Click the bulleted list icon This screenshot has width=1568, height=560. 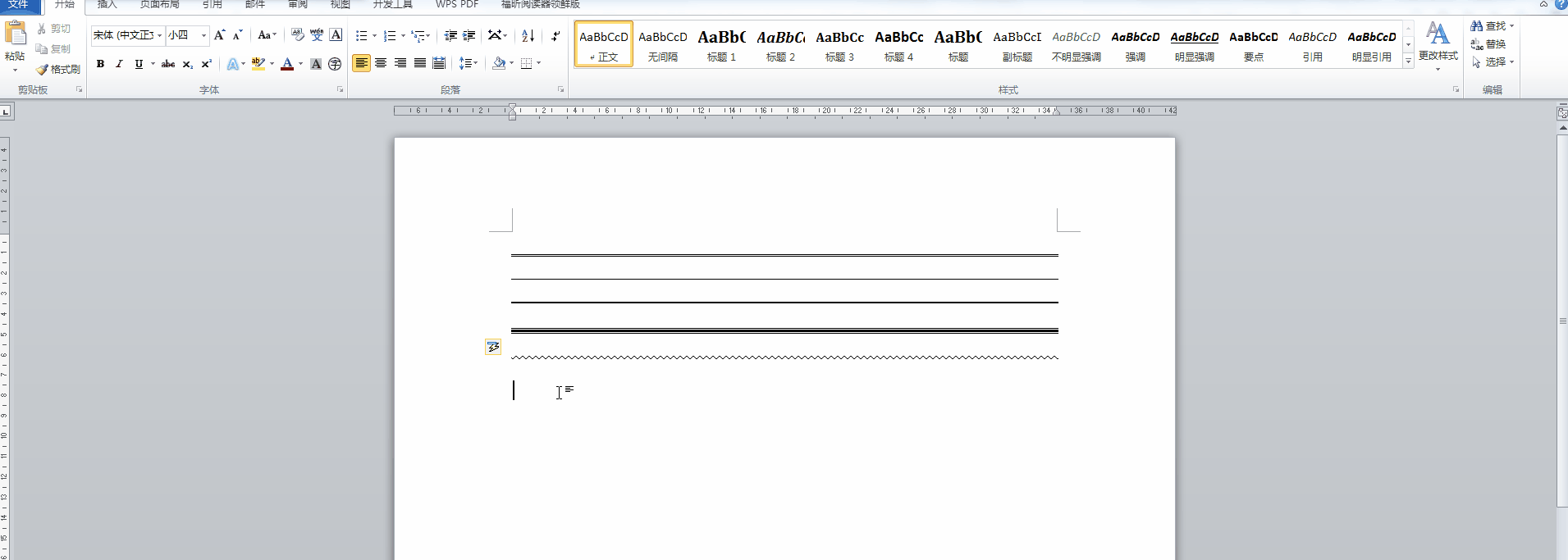click(361, 35)
